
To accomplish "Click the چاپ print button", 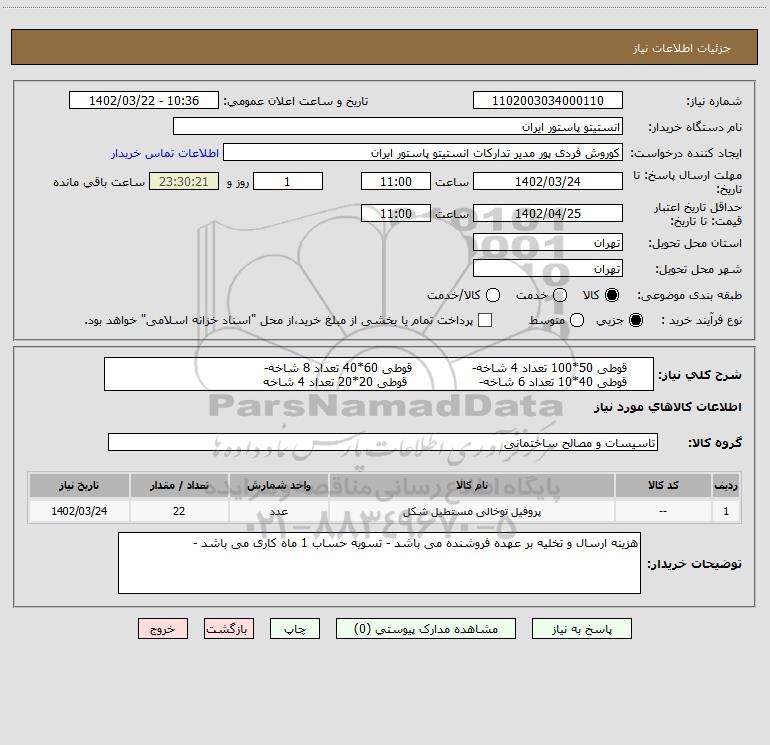I will (295, 629).
